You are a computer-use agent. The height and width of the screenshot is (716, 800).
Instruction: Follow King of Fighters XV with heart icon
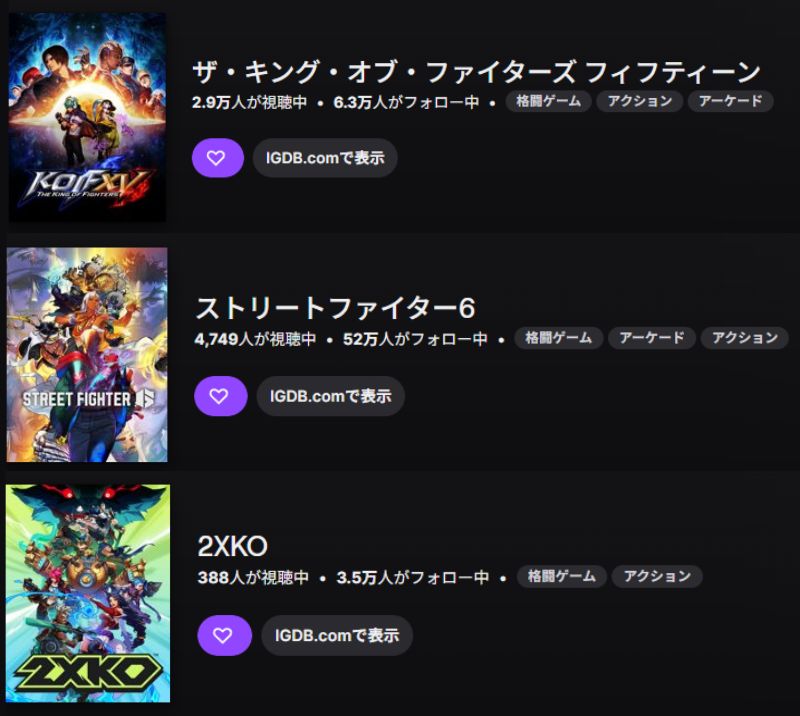tap(218, 158)
